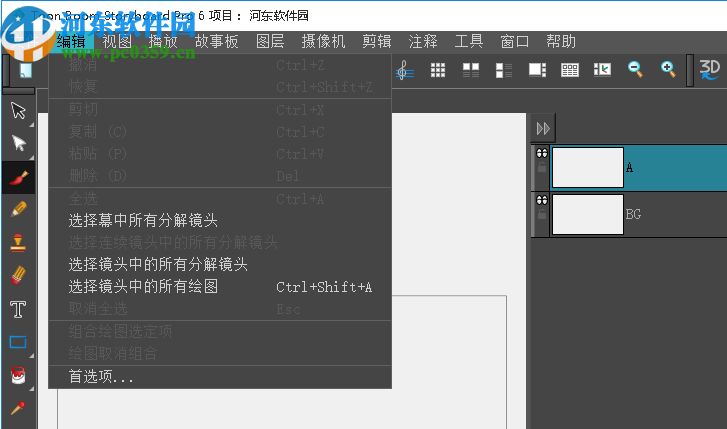Viewport: 727px width, 429px height.
Task: Select the Eraser tool
Action: (18, 275)
